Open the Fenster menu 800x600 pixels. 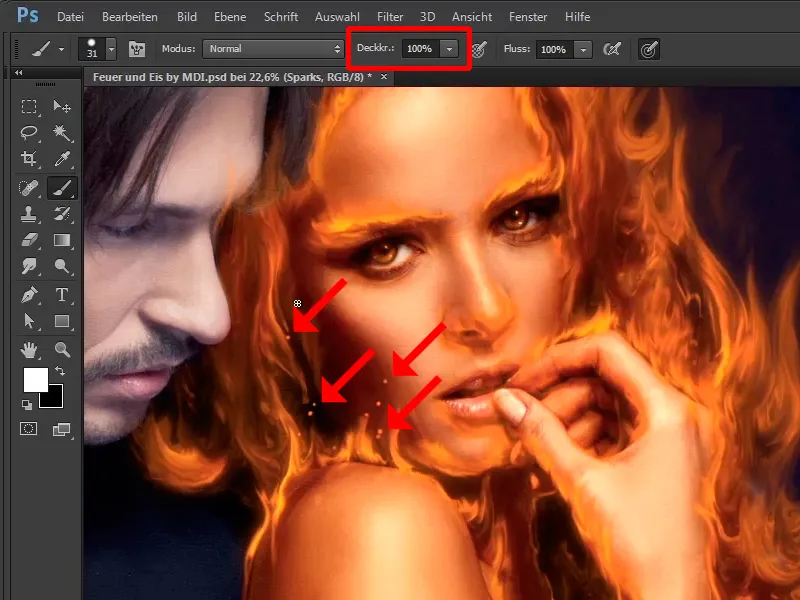(x=528, y=17)
